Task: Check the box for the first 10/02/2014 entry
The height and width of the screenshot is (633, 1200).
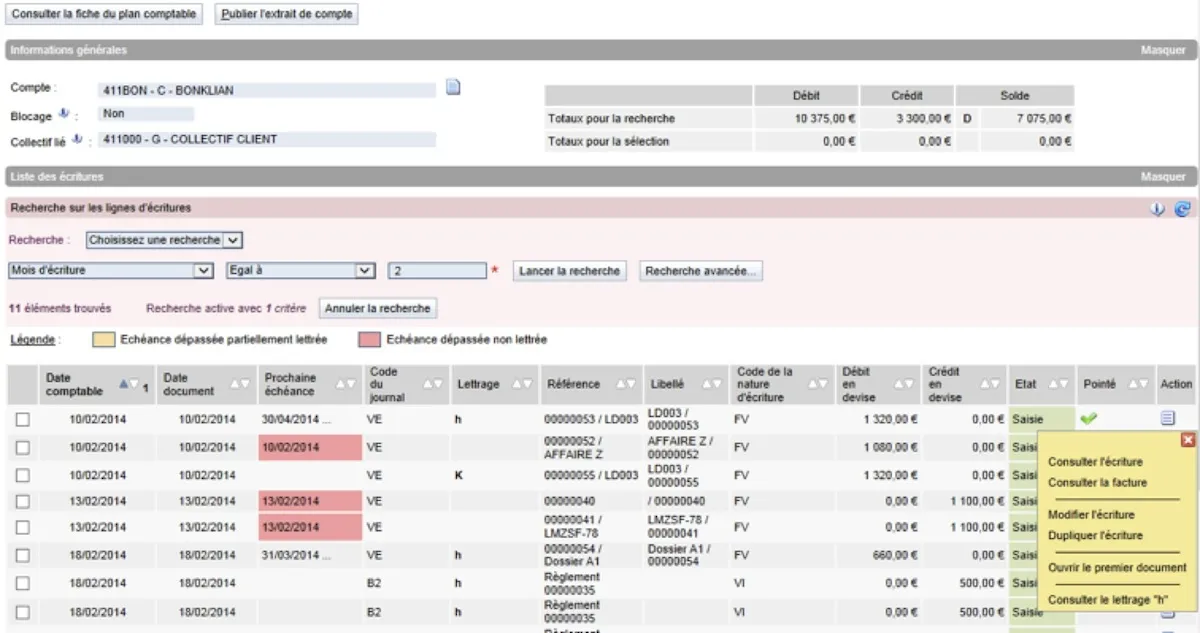Action: click(x=23, y=420)
